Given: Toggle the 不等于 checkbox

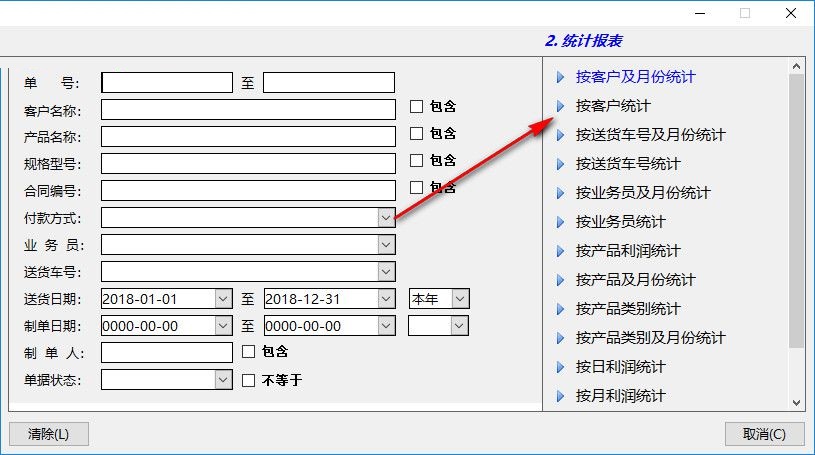Looking at the screenshot, I should [x=248, y=381].
